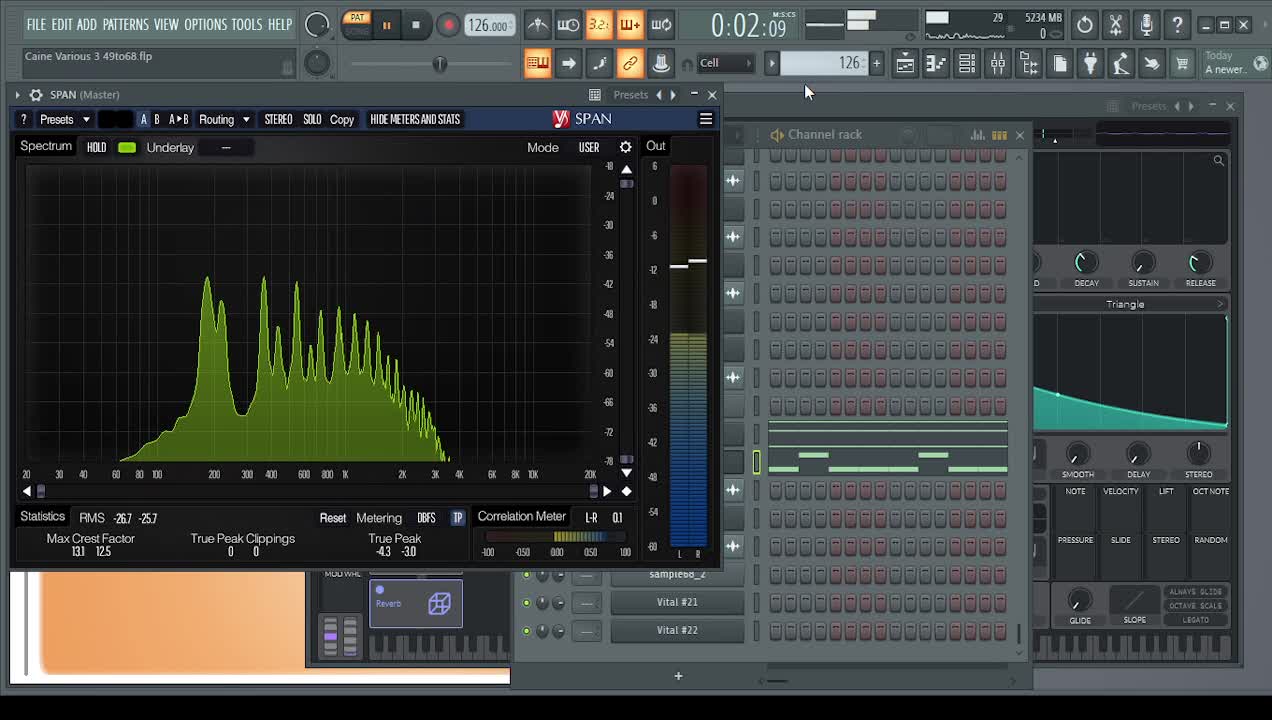Toggle typing keyboard to piano icon
The width and height of the screenshot is (1272, 720).
pyautogui.click(x=537, y=64)
